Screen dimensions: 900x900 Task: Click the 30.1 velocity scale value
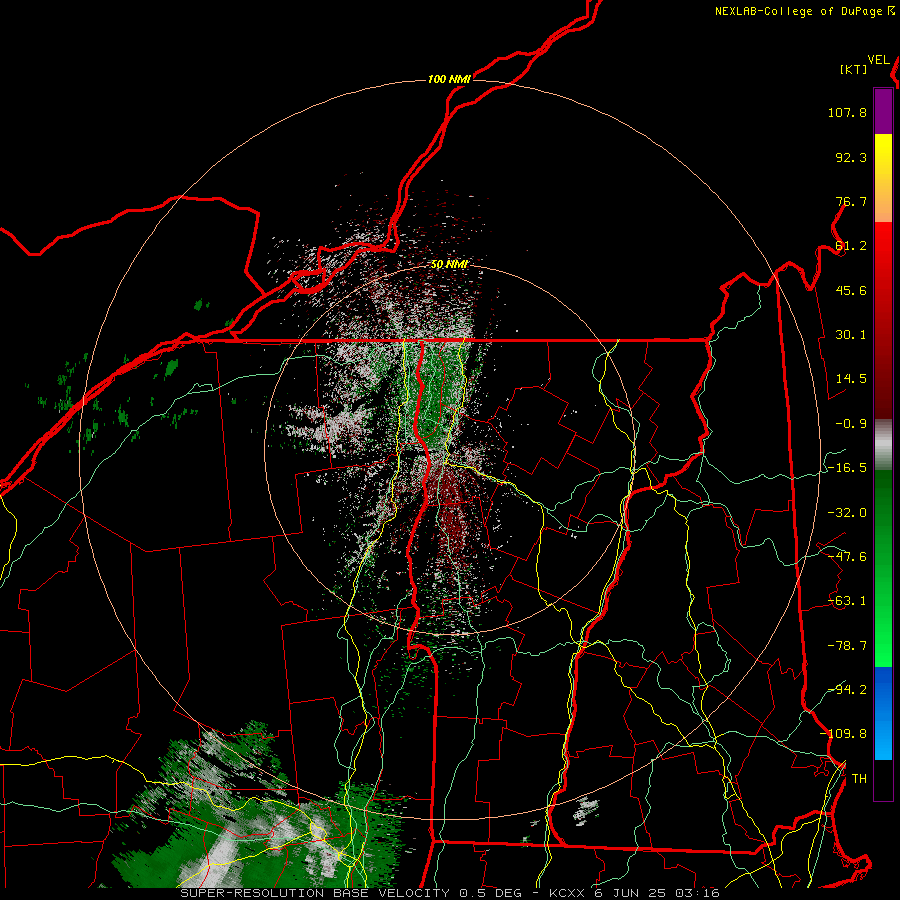coord(851,335)
